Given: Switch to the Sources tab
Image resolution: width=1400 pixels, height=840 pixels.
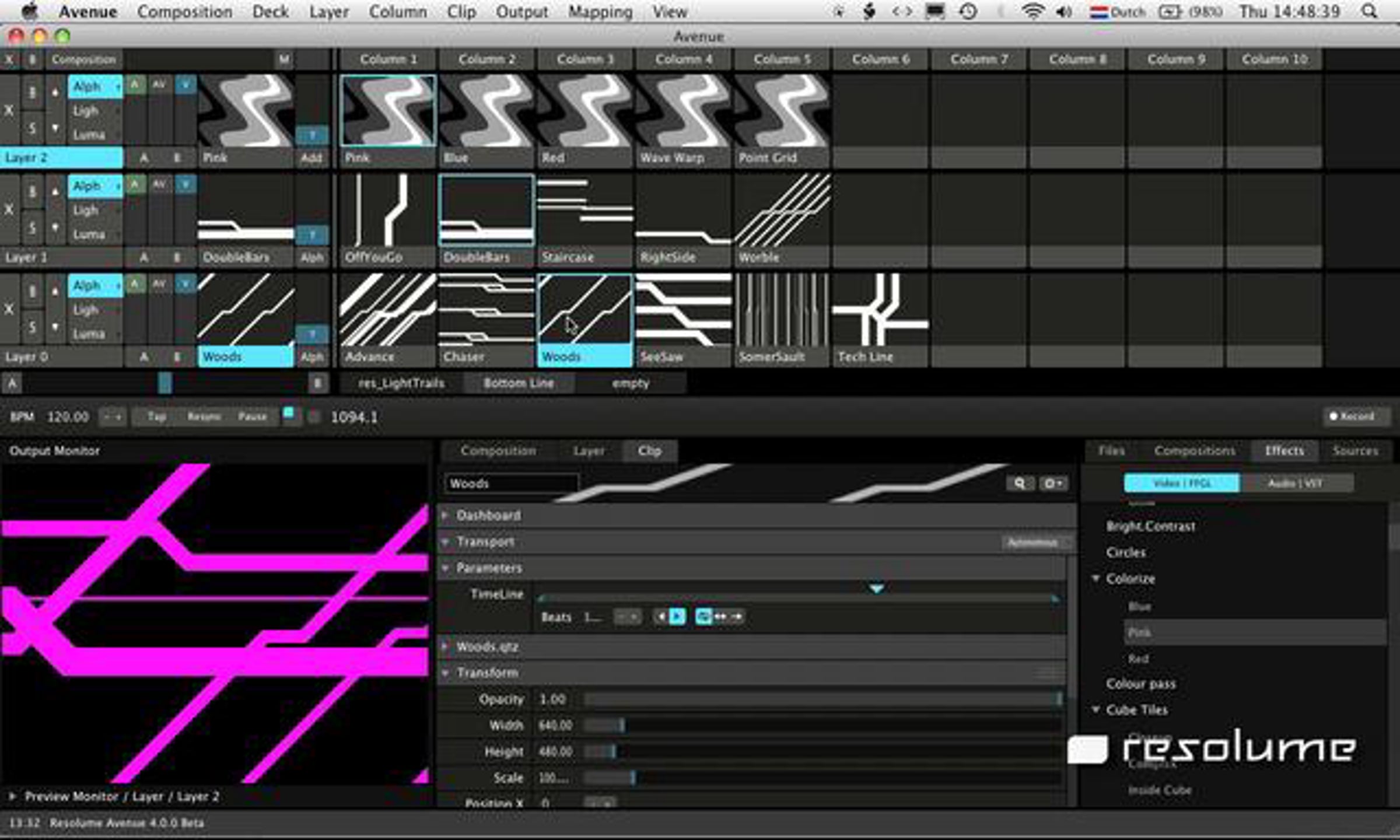Looking at the screenshot, I should 1355,451.
